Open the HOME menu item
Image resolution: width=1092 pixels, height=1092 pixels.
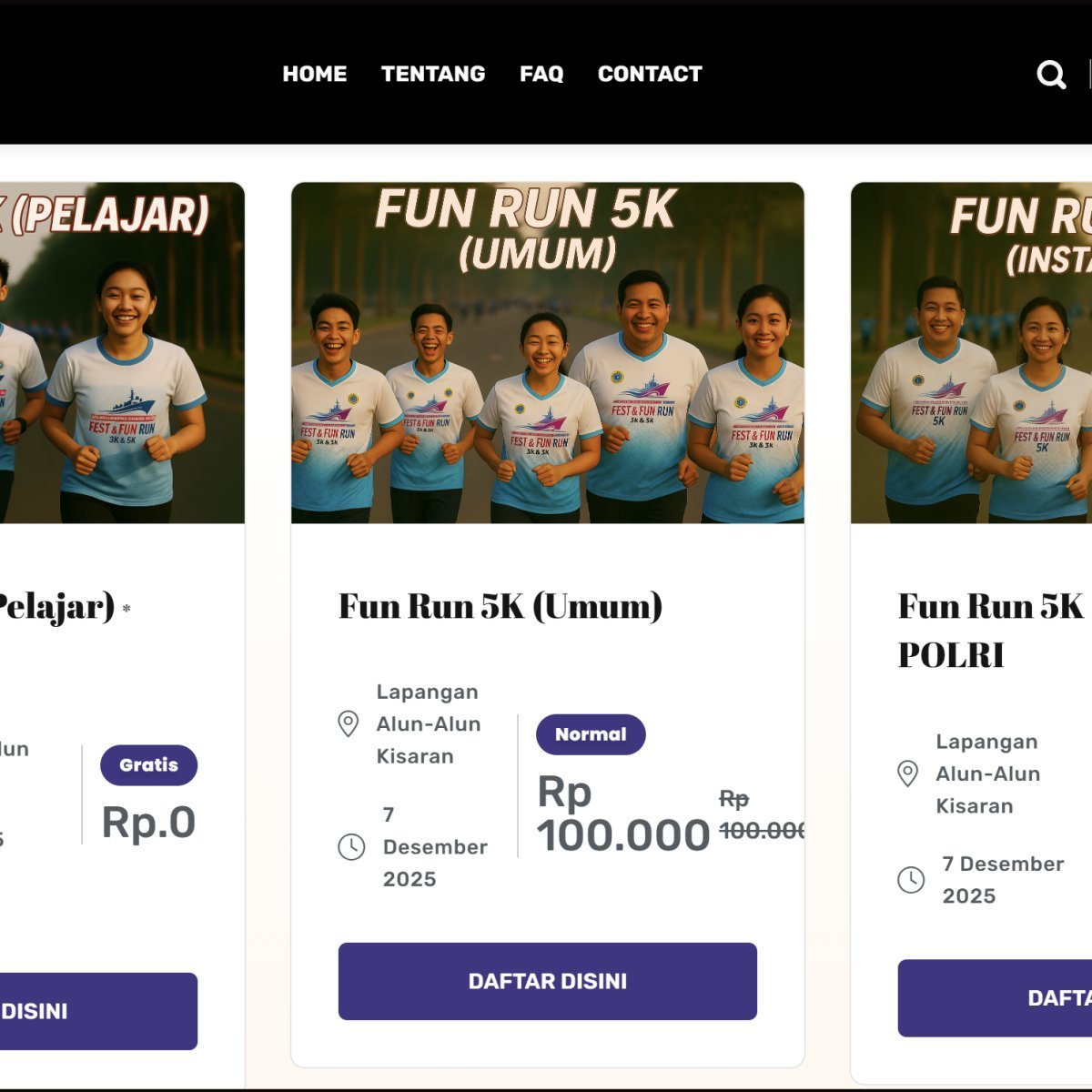click(315, 74)
